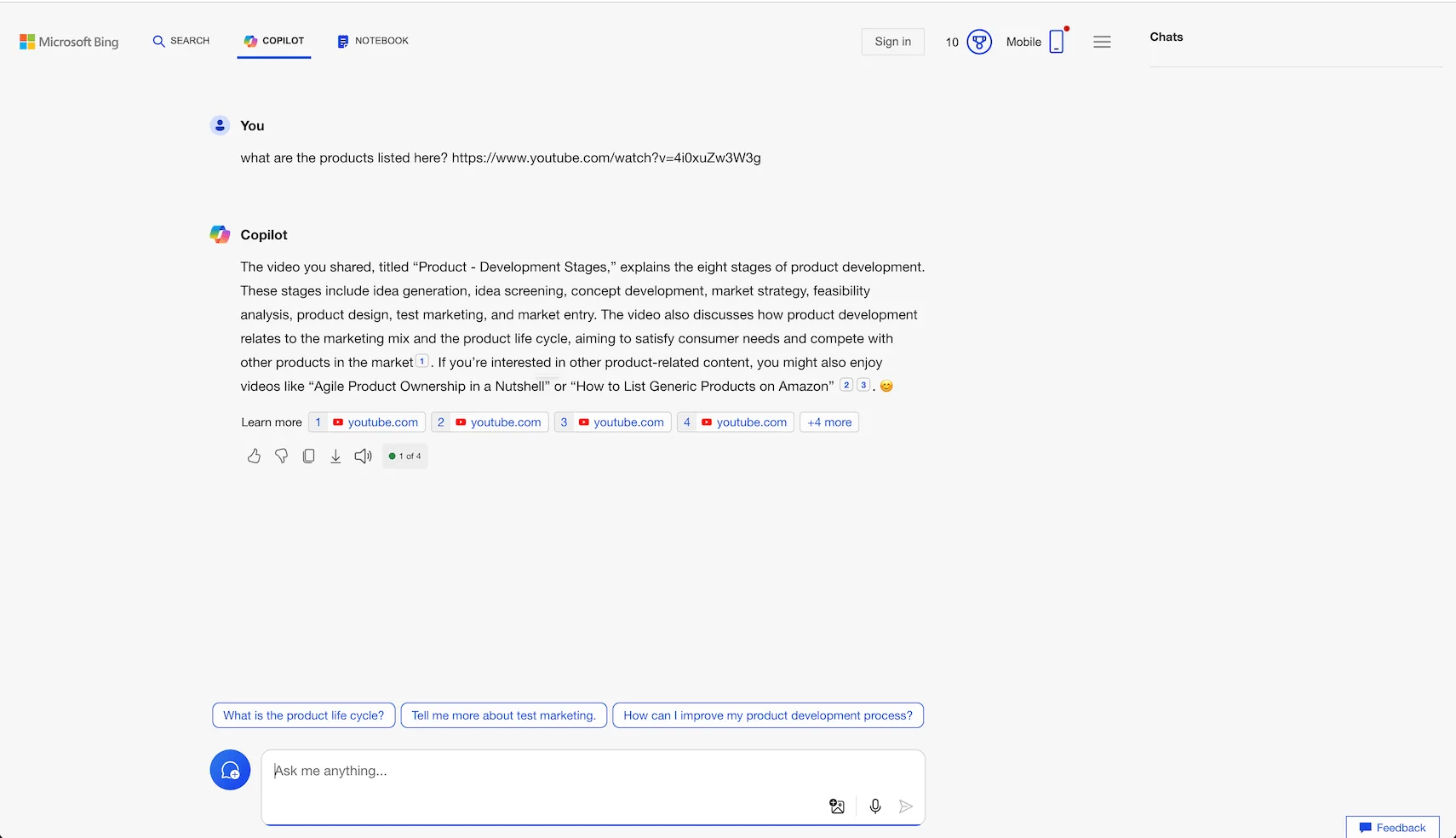The height and width of the screenshot is (838, 1456).
Task: Choose "Tell me more about test marketing" suggestion
Action: click(x=503, y=715)
